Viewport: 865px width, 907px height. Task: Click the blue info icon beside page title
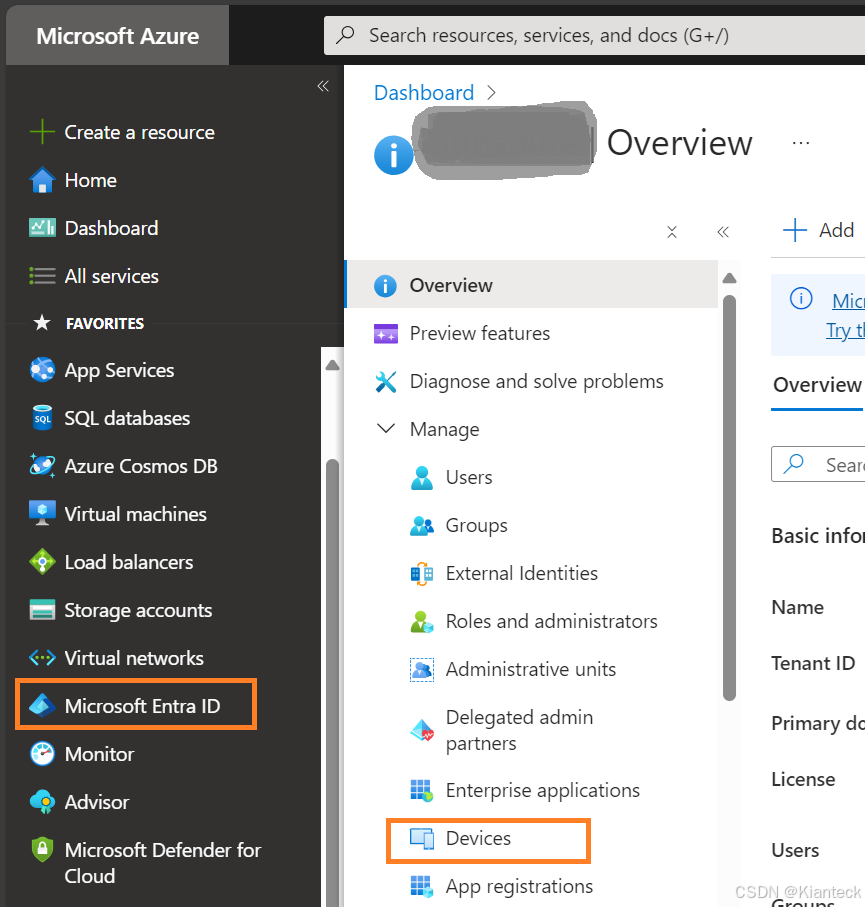click(x=393, y=155)
